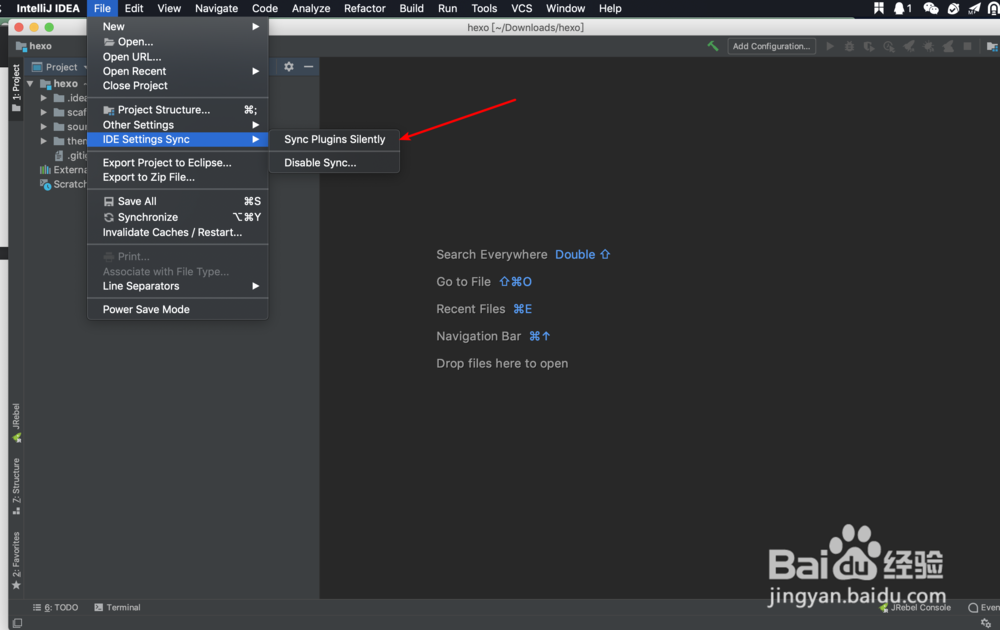Expand the source folder node
1000x630 pixels.
(43, 126)
